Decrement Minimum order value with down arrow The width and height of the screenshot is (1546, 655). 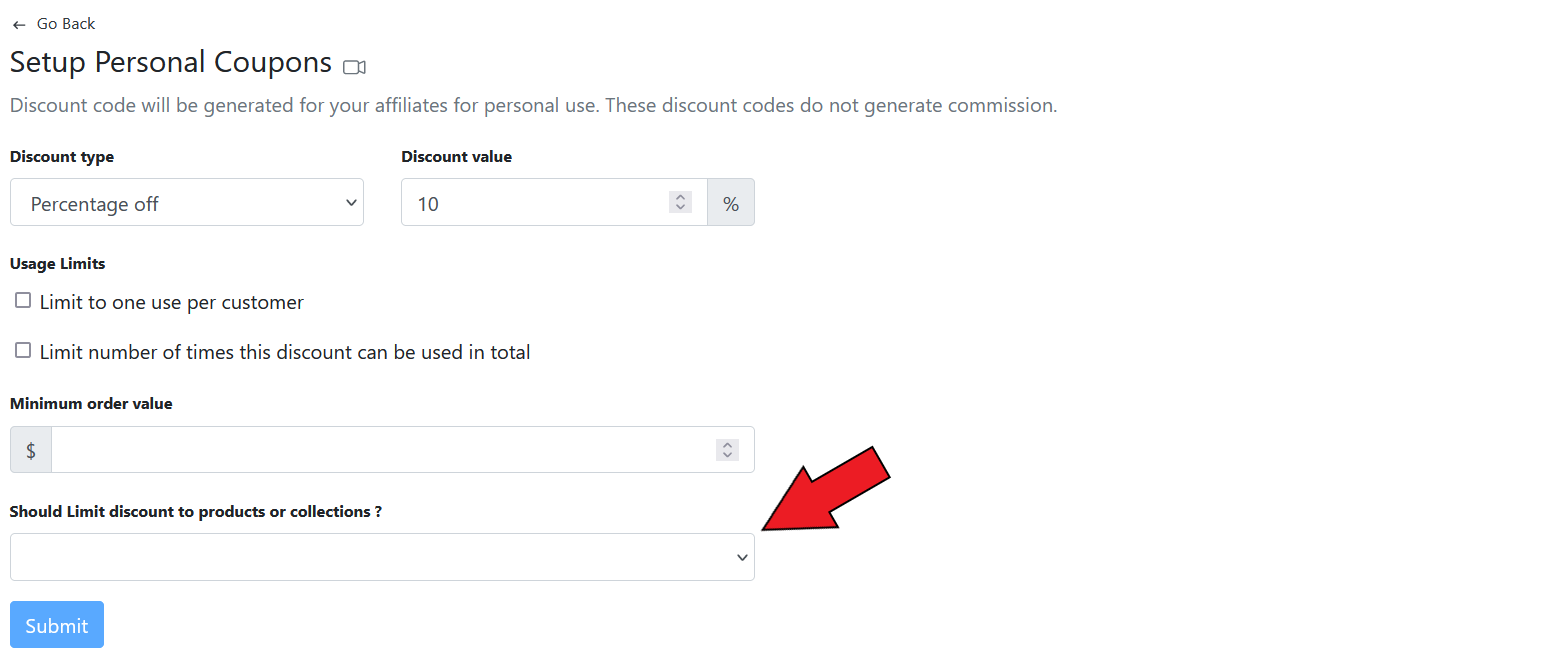point(728,456)
